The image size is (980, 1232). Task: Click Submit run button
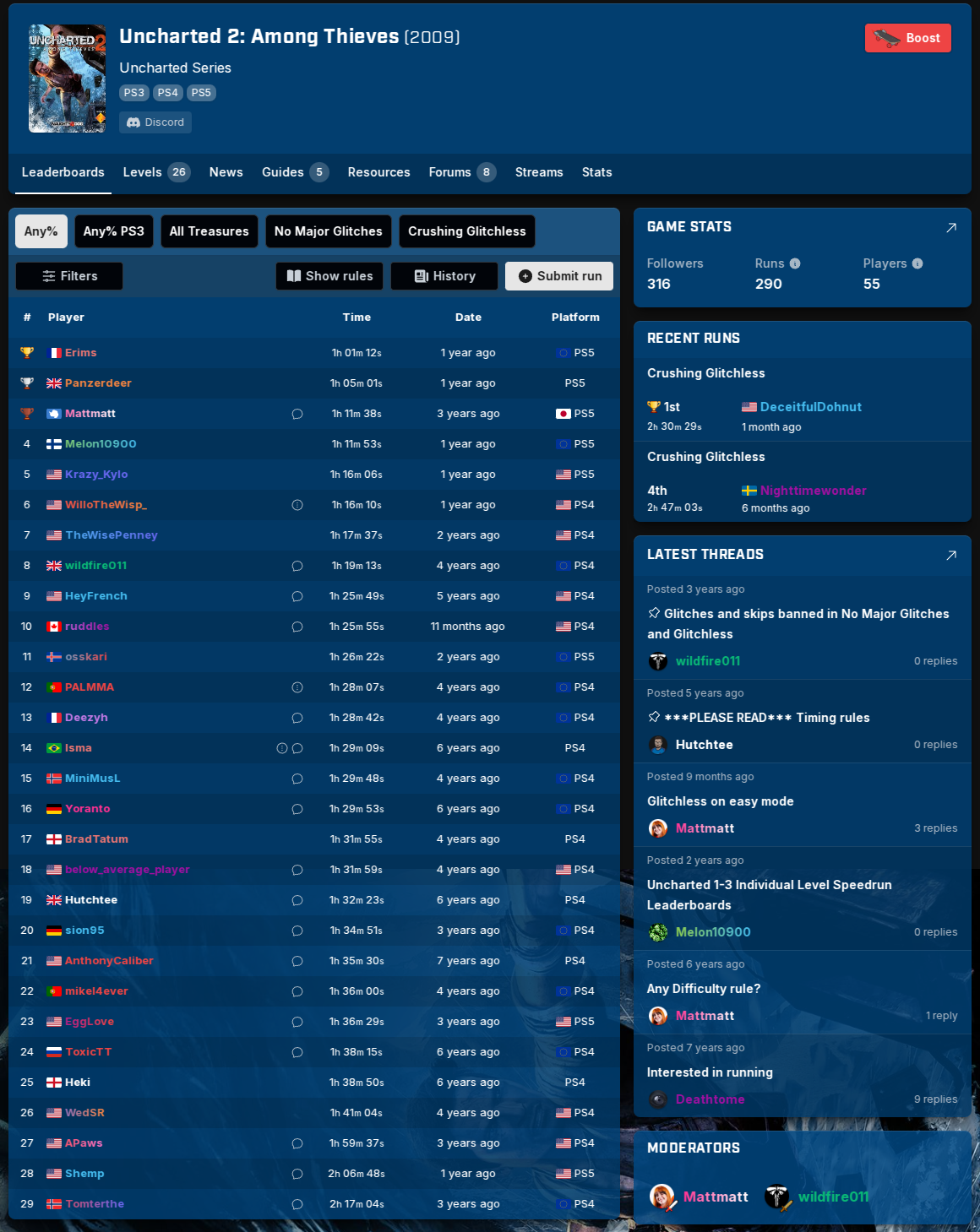pos(559,276)
